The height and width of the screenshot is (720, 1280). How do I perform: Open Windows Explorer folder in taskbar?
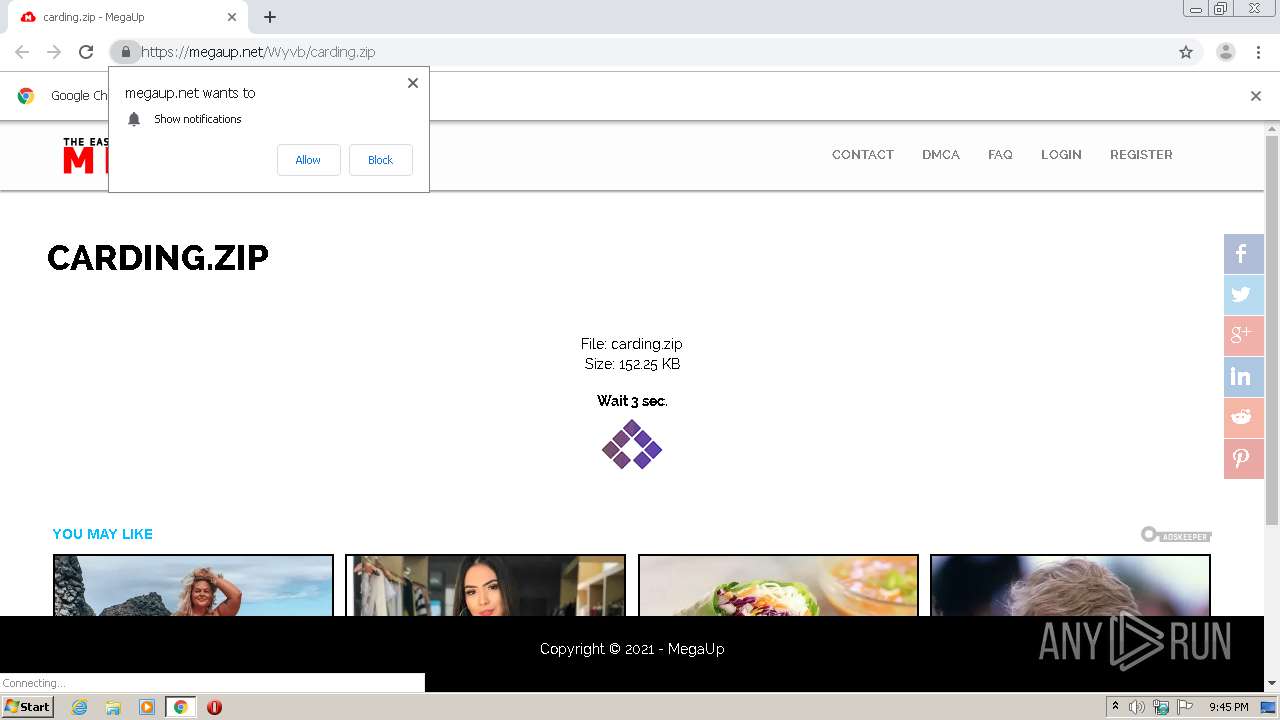pyautogui.click(x=113, y=707)
